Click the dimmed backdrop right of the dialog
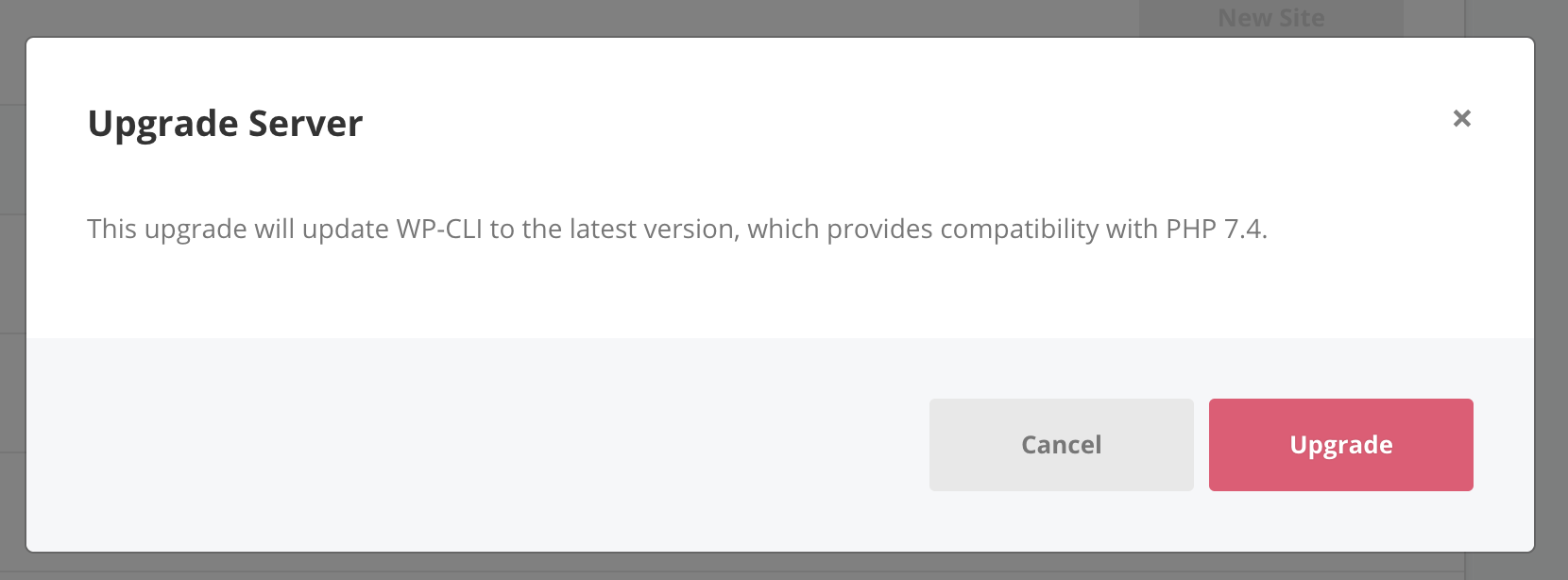The image size is (1568, 580). tap(1551, 283)
